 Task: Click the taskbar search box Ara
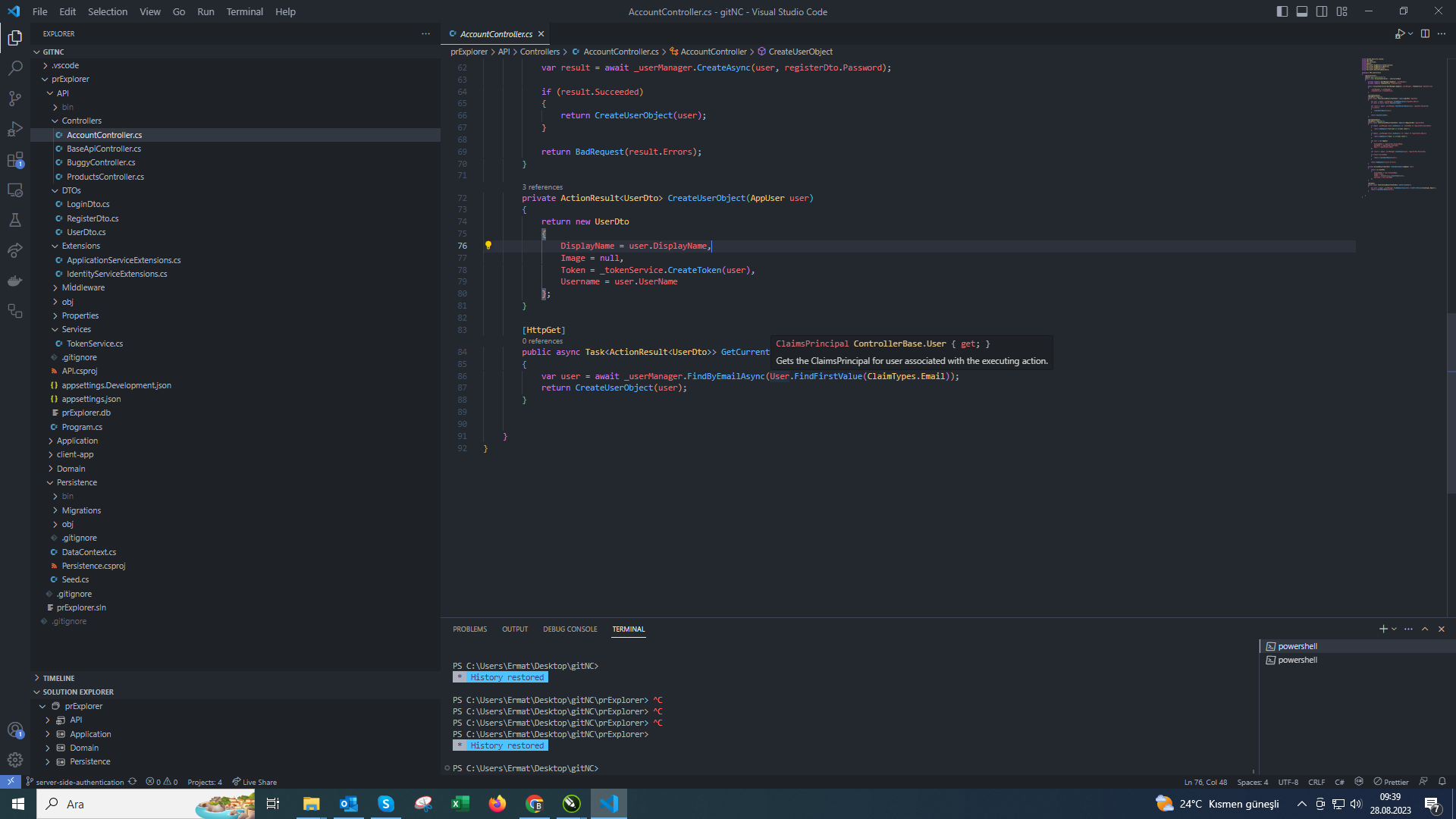[x=146, y=804]
